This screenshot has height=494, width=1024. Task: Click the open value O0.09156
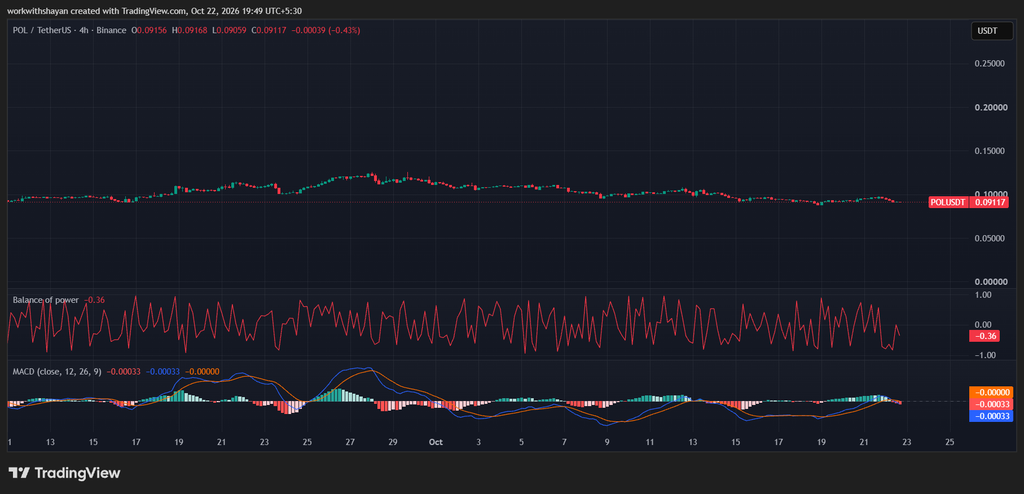point(150,31)
